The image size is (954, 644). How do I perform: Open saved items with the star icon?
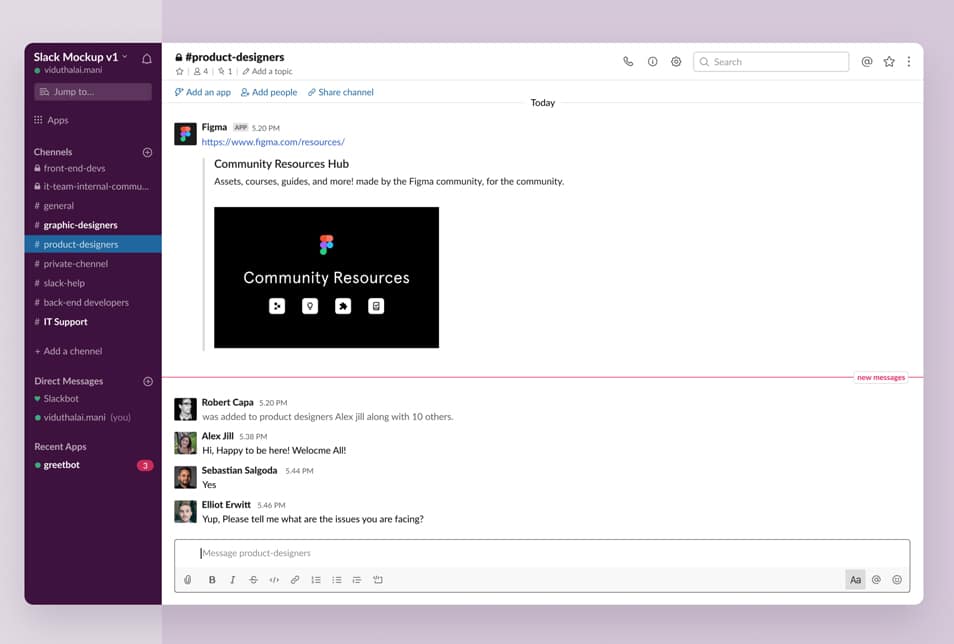click(x=889, y=61)
